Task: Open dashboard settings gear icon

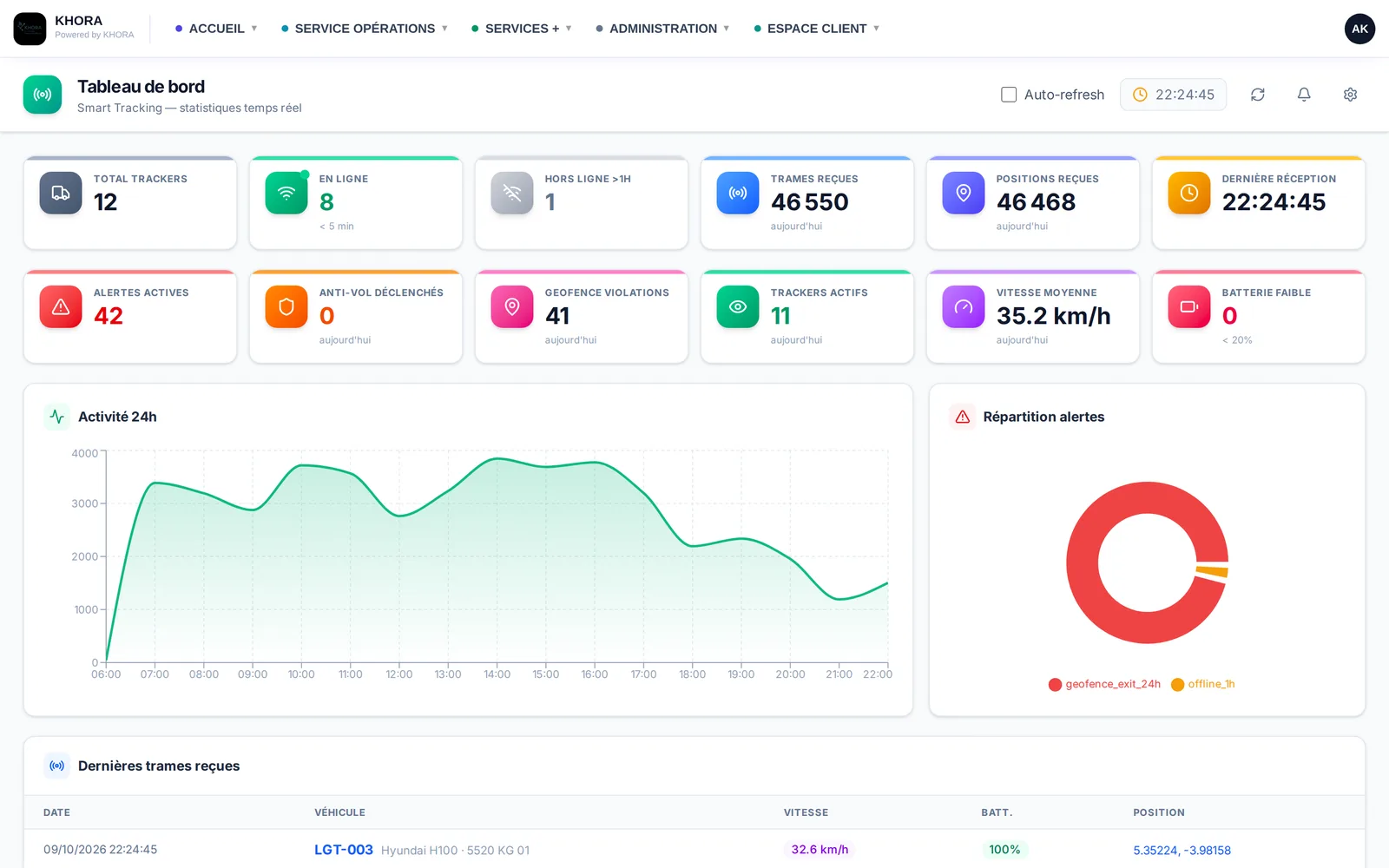Action: (1350, 95)
